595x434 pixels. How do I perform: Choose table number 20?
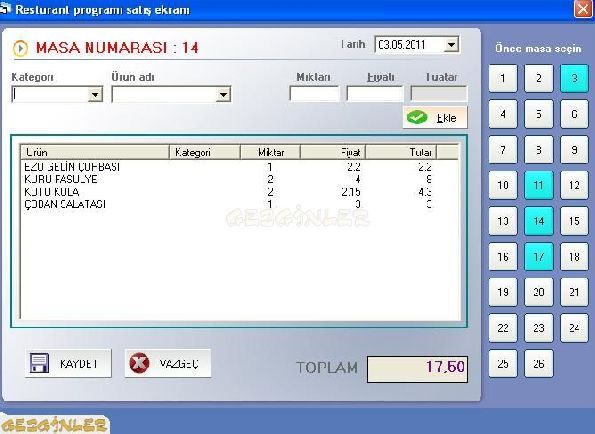coord(538,292)
